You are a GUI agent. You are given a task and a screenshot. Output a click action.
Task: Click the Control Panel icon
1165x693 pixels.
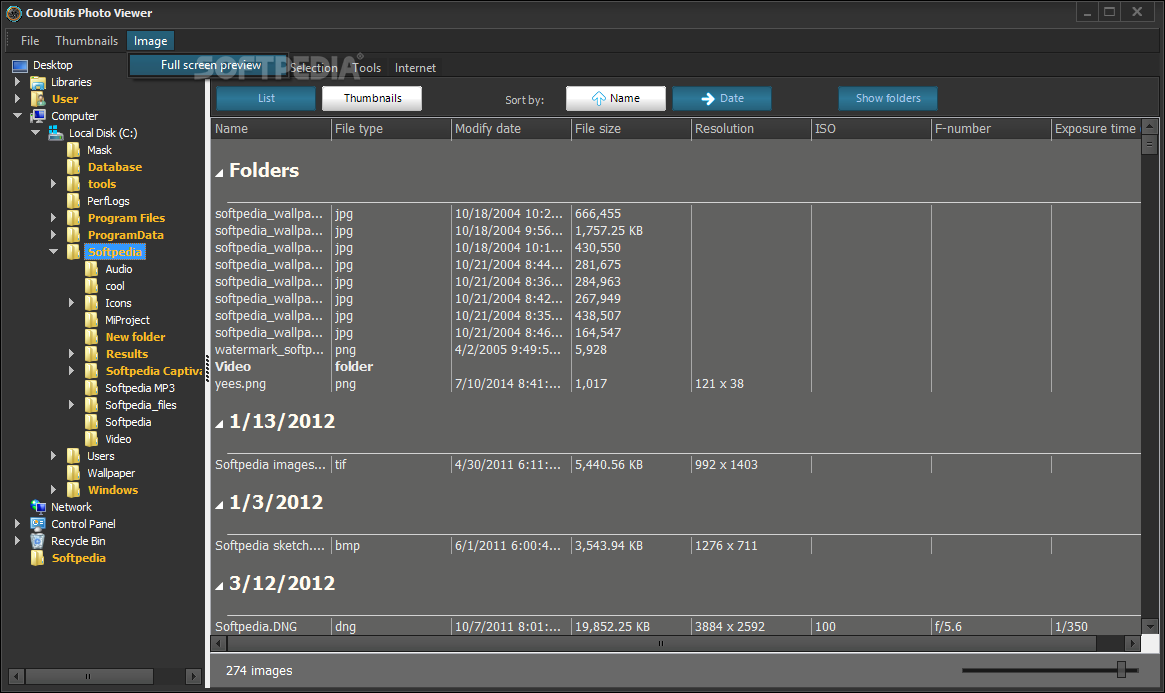point(38,524)
